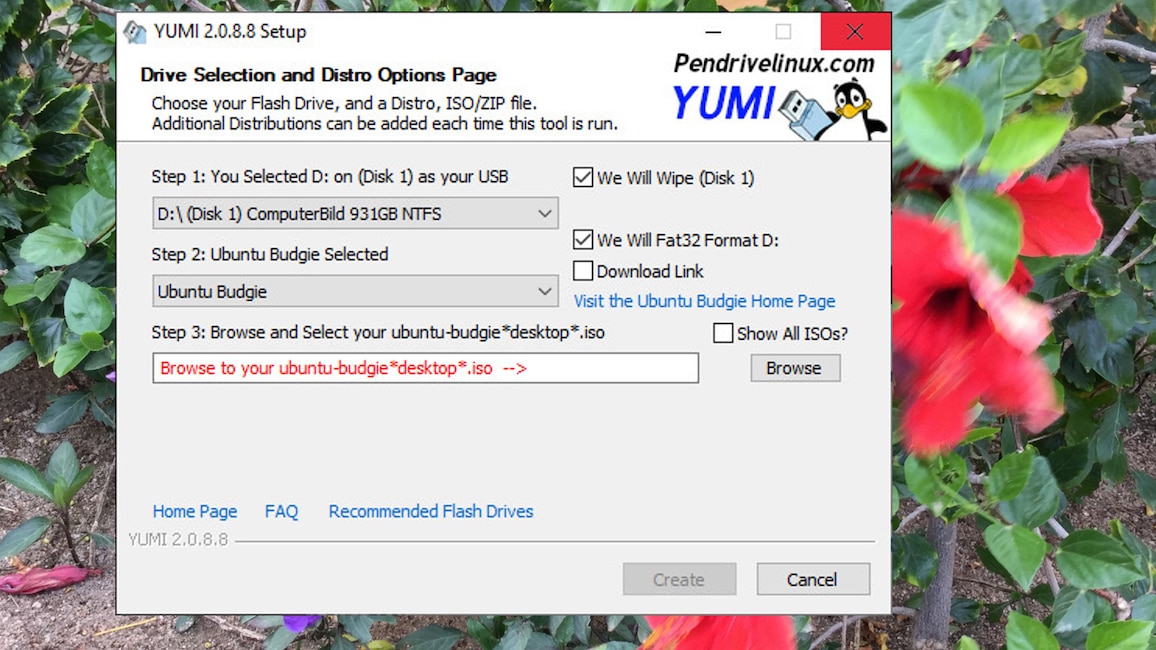
Task: Click the Recommended Flash Drives link
Action: pos(429,511)
